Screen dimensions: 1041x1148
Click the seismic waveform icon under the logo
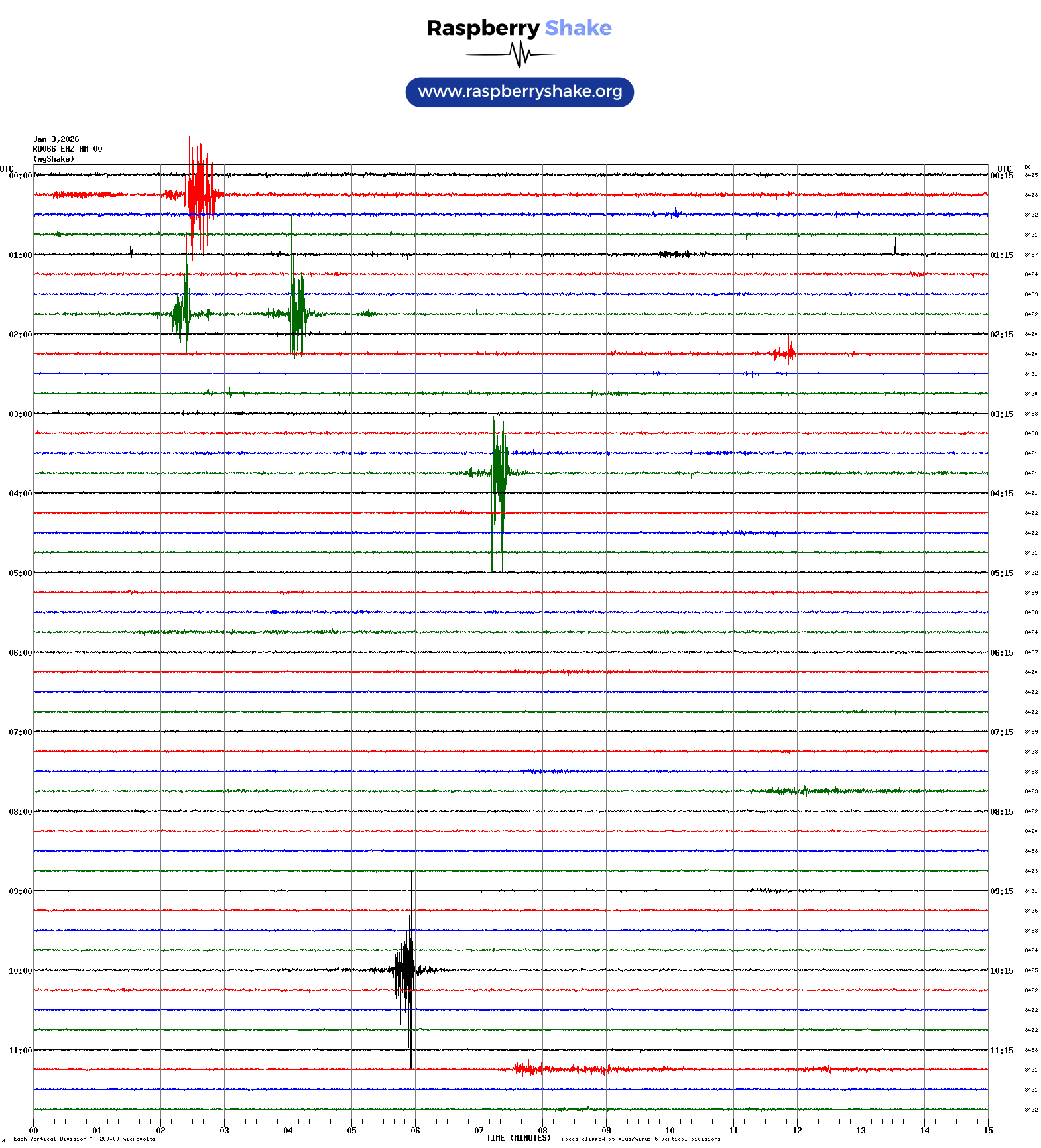click(519, 54)
